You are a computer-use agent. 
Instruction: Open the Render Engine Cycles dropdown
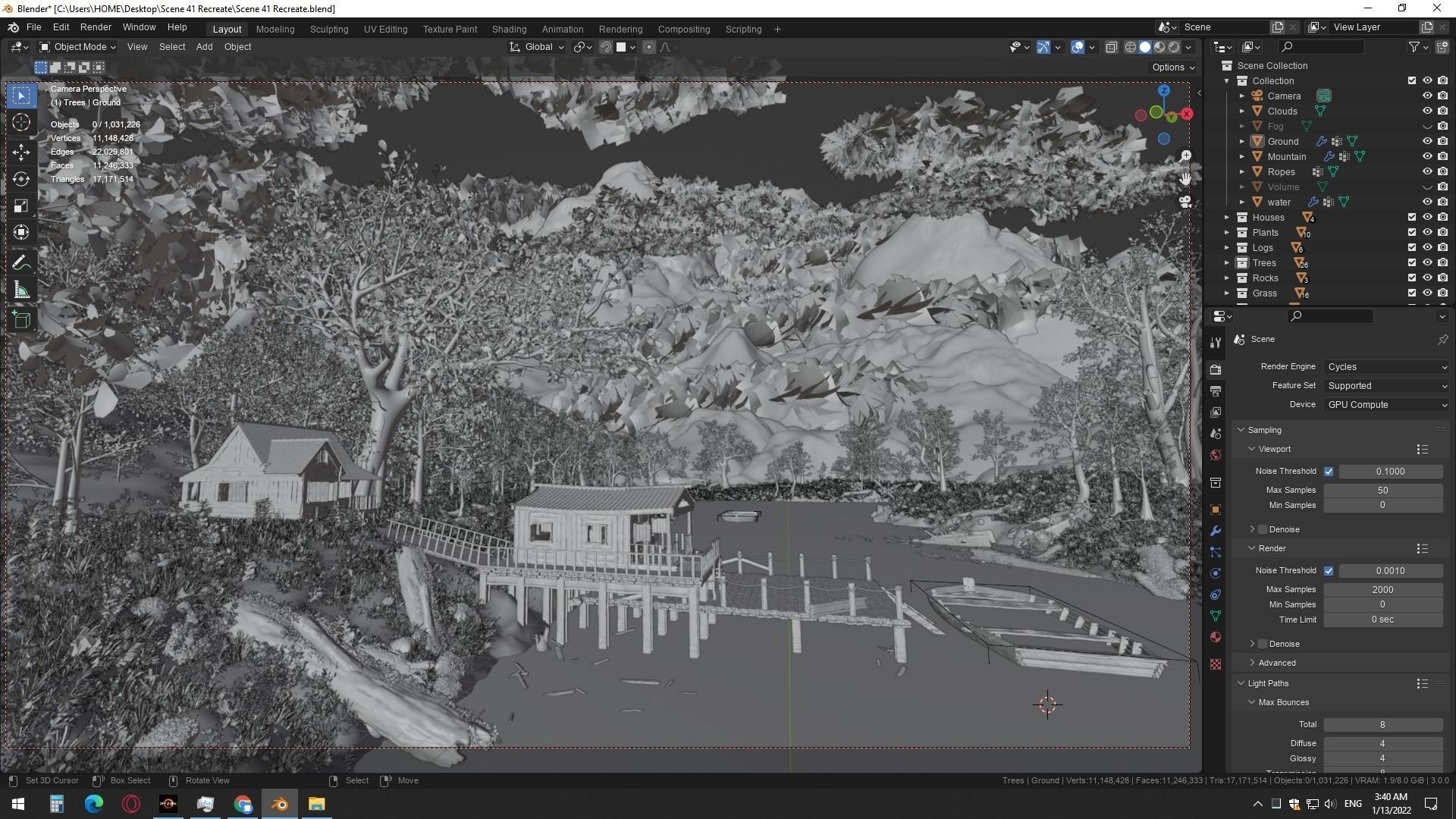pos(1386,367)
